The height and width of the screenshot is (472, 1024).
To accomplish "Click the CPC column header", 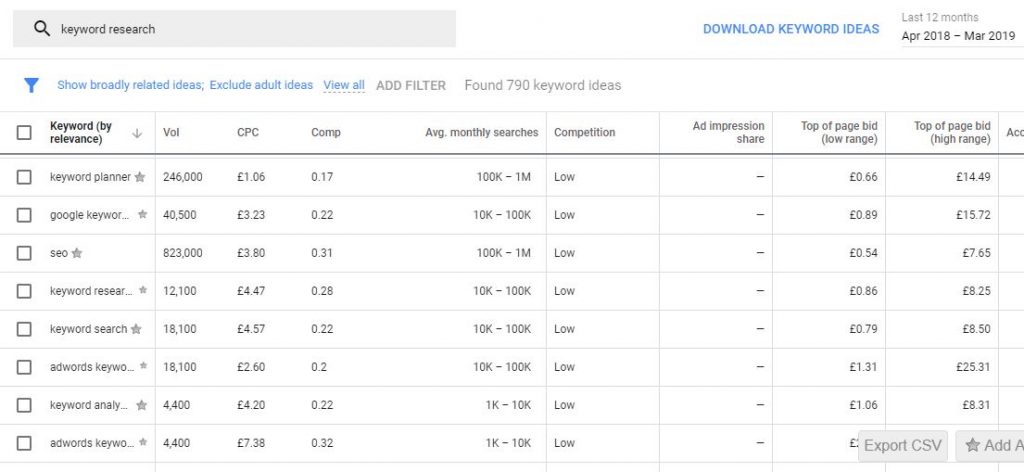I will pyautogui.click(x=248, y=133).
